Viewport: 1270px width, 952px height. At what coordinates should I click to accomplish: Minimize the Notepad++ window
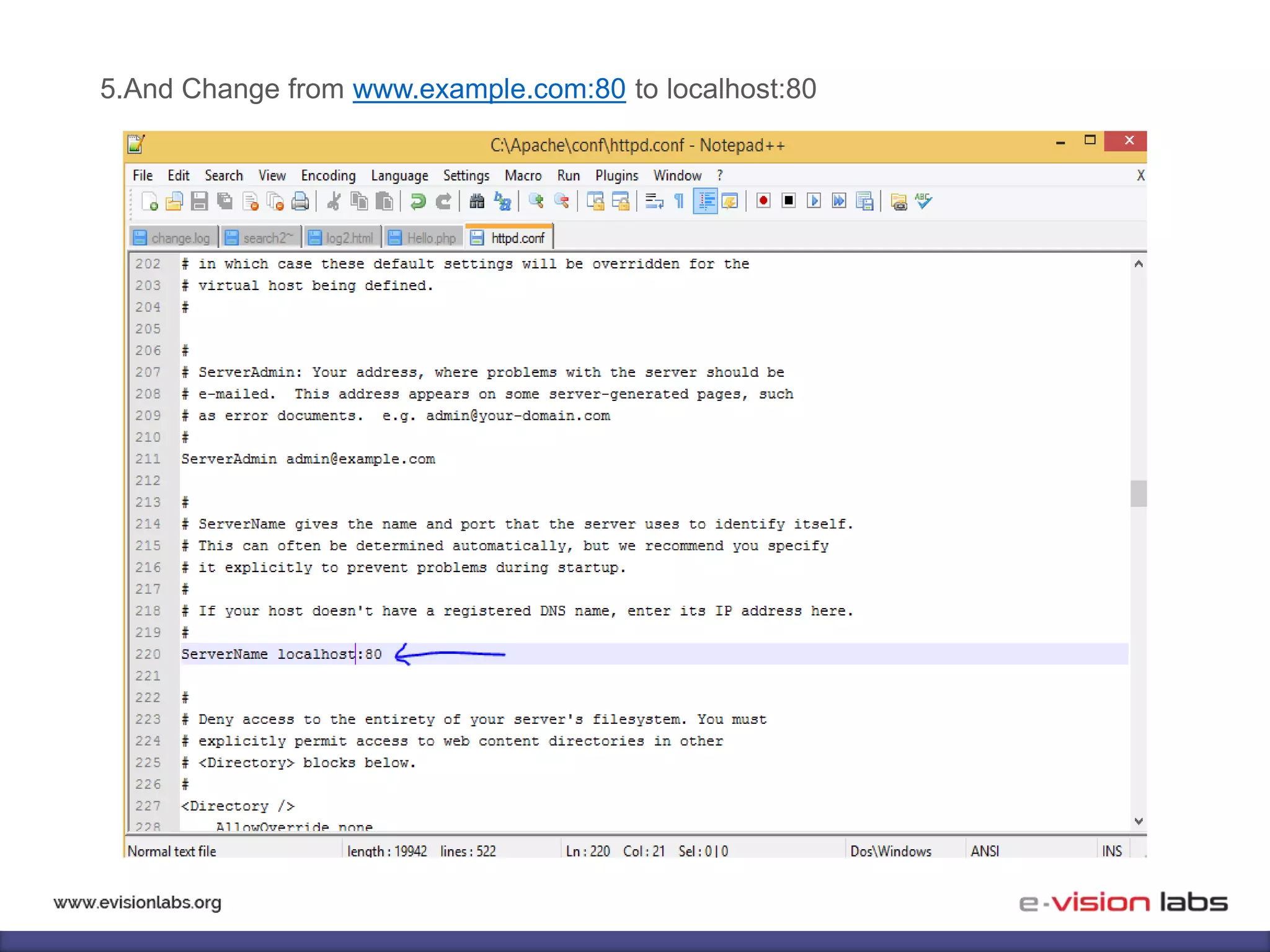point(1060,142)
